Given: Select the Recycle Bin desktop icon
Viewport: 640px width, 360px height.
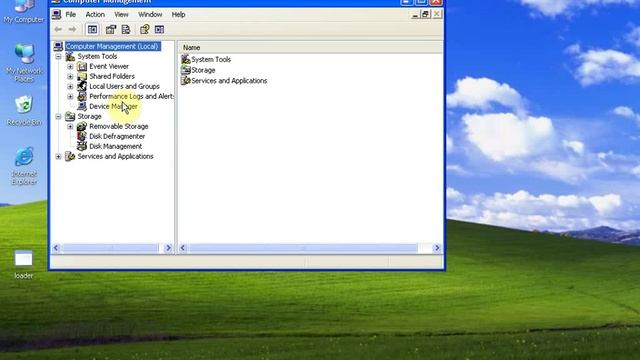Looking at the screenshot, I should tap(24, 111).
